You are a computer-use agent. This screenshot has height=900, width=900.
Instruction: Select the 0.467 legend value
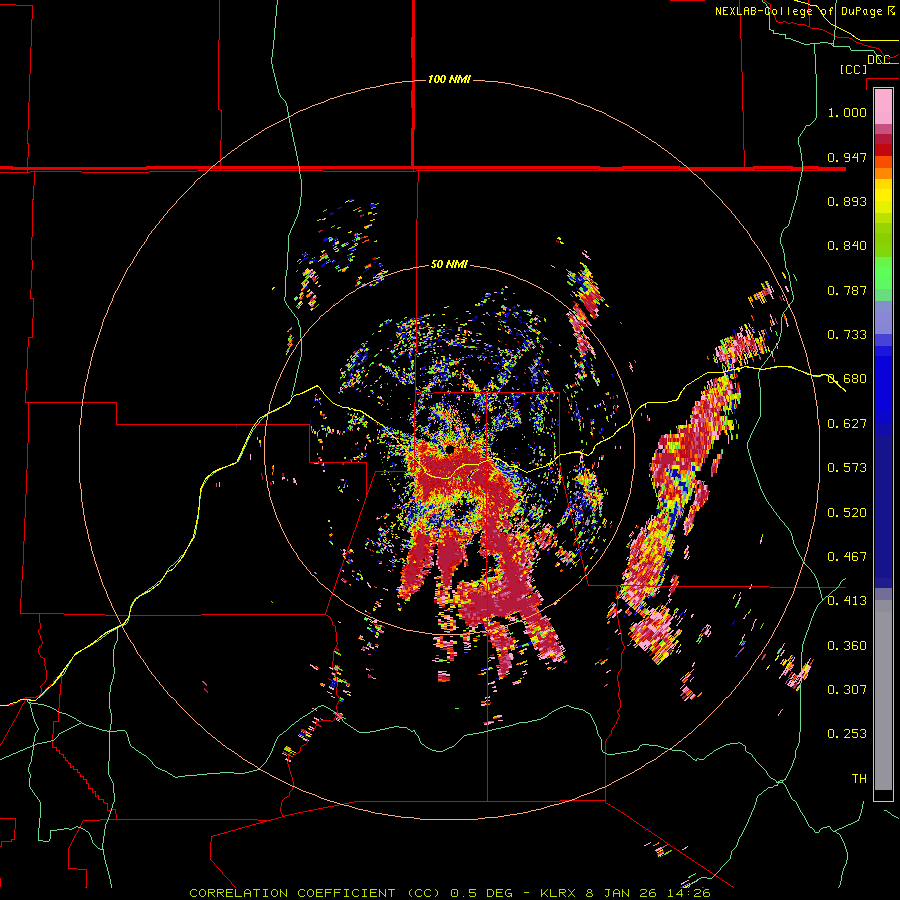847,557
